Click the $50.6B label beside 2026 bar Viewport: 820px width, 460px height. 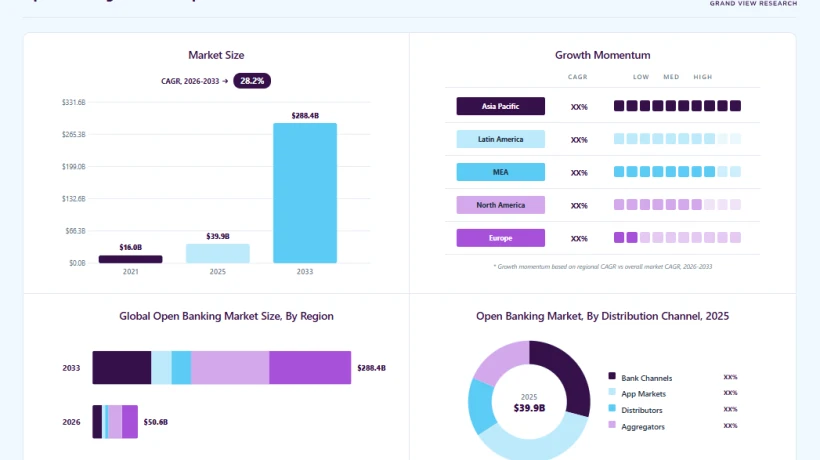click(x=156, y=422)
